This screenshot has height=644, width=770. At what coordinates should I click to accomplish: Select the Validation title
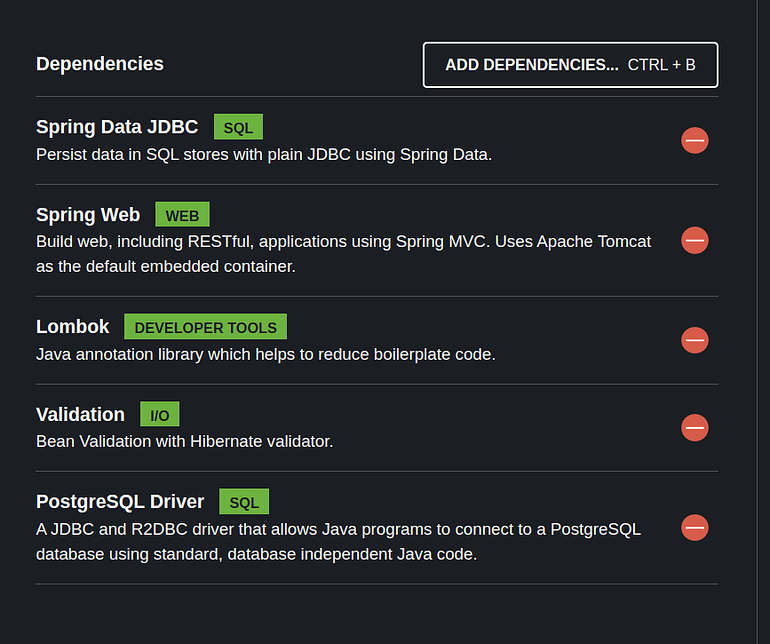point(80,415)
